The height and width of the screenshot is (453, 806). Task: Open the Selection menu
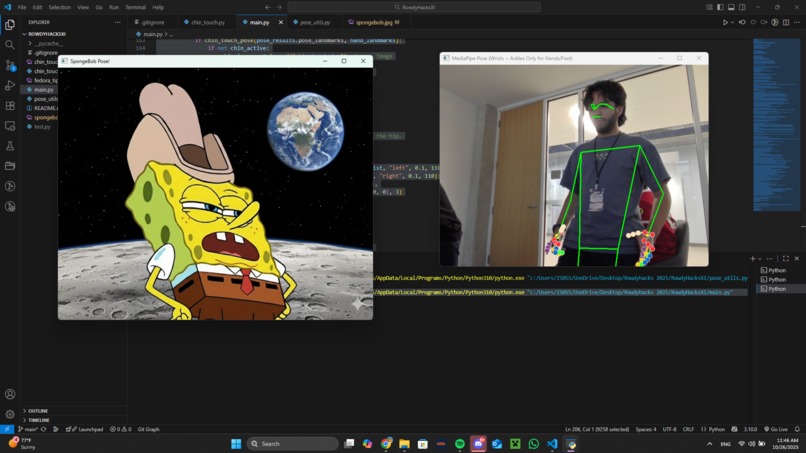60,7
